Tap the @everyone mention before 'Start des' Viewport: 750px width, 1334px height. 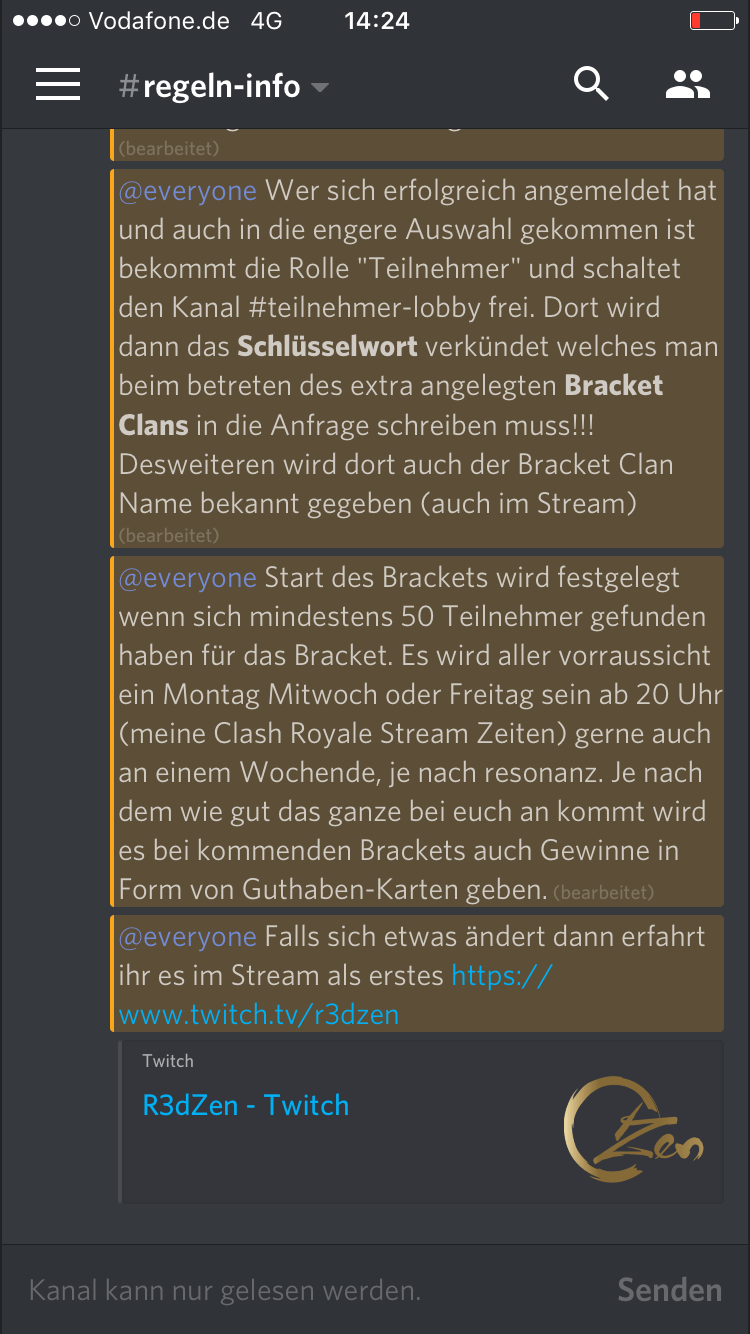click(188, 577)
